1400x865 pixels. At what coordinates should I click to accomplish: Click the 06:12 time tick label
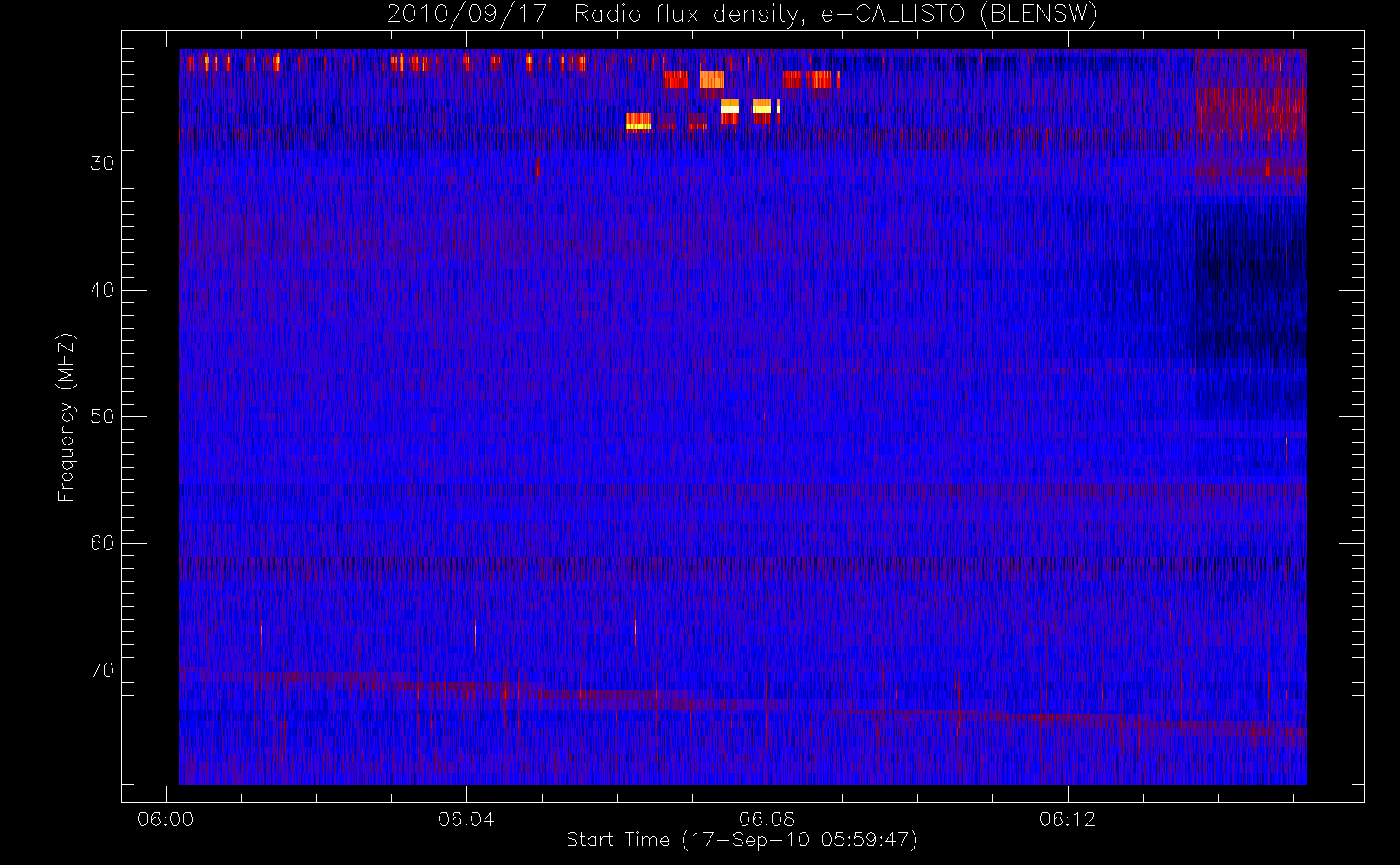[x=1067, y=819]
